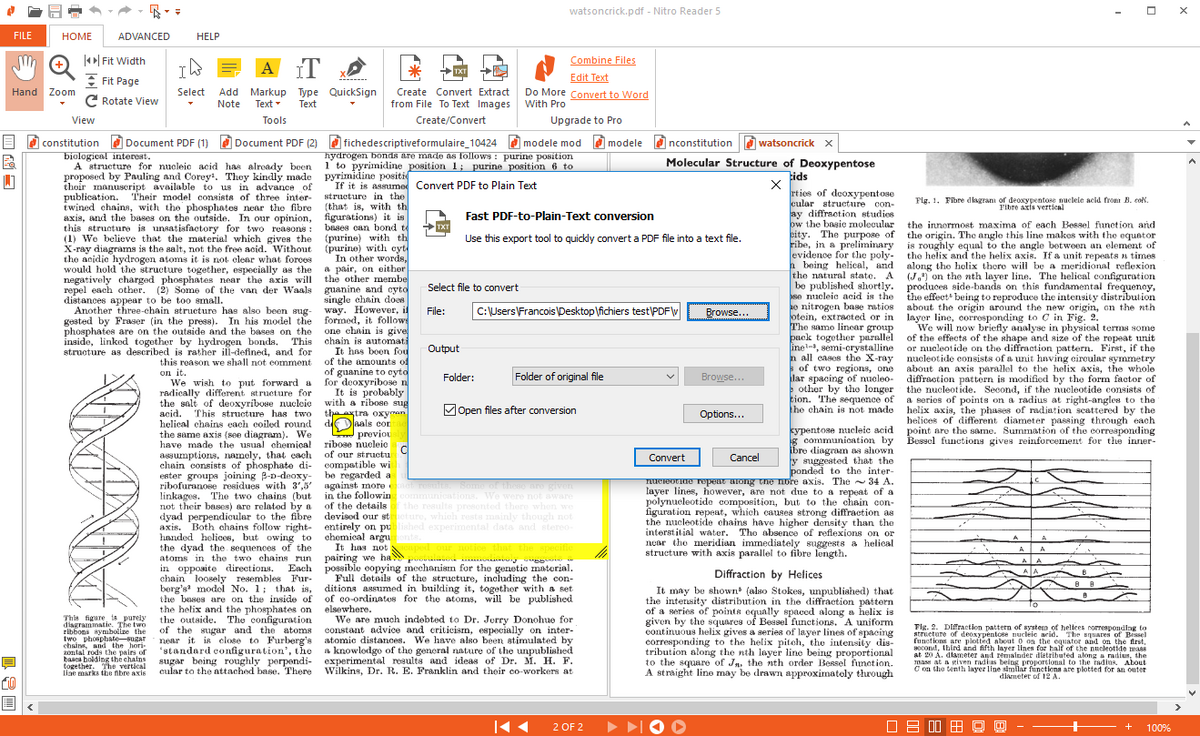Click Extract Images
This screenshot has width=1200, height=736.
click(493, 80)
